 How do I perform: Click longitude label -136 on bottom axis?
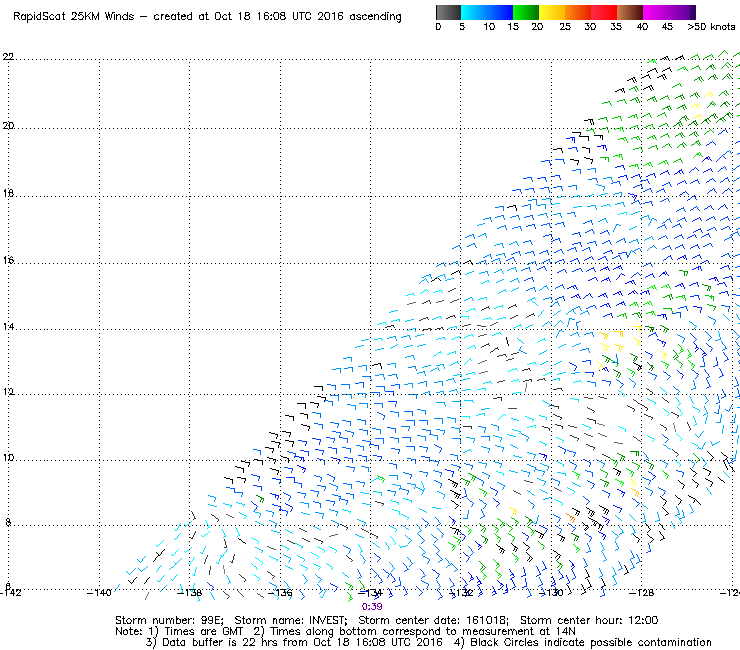point(280,593)
